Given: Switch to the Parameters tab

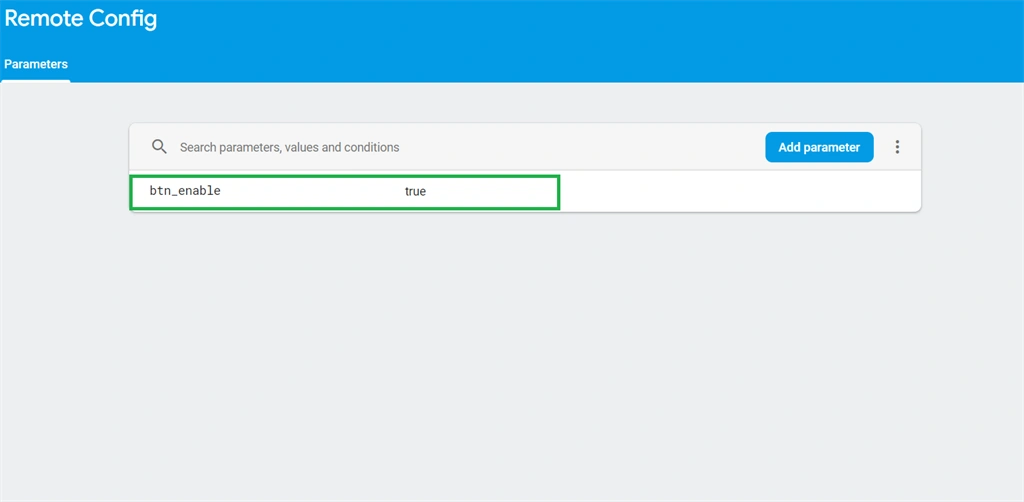Looking at the screenshot, I should tap(36, 65).
